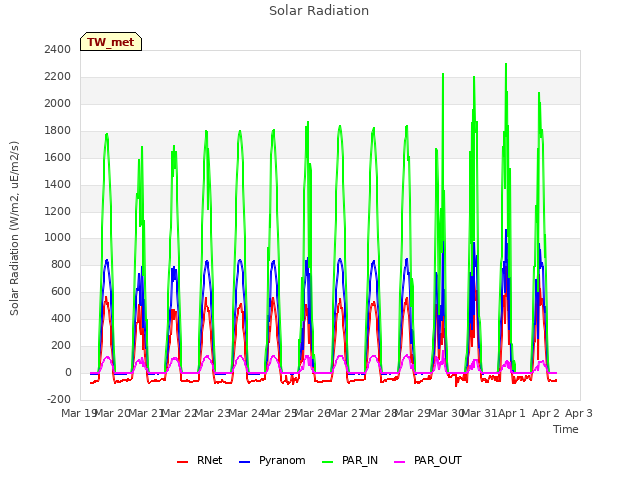Toggle the Pyranom series via its legend label
Viewport: 640px width, 480px height.
click(x=282, y=460)
